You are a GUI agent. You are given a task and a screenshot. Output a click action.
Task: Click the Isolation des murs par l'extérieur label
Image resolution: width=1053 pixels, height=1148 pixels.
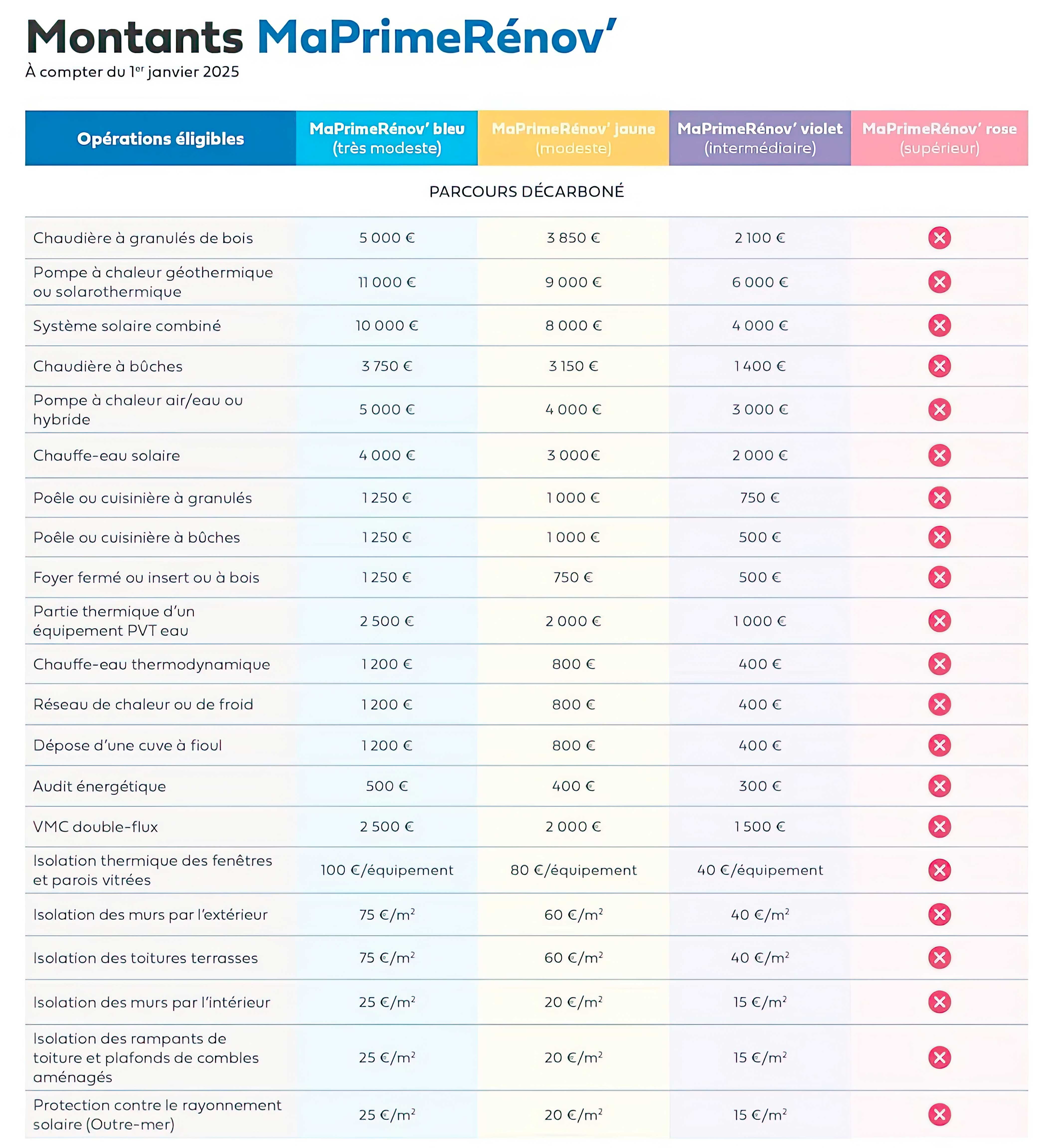pos(150,915)
